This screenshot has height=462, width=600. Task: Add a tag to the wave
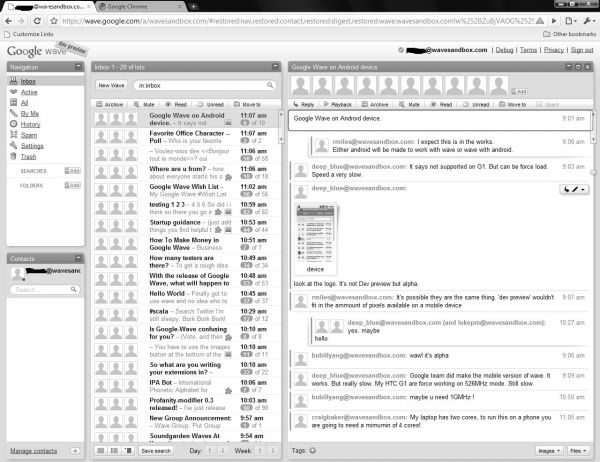[x=313, y=451]
